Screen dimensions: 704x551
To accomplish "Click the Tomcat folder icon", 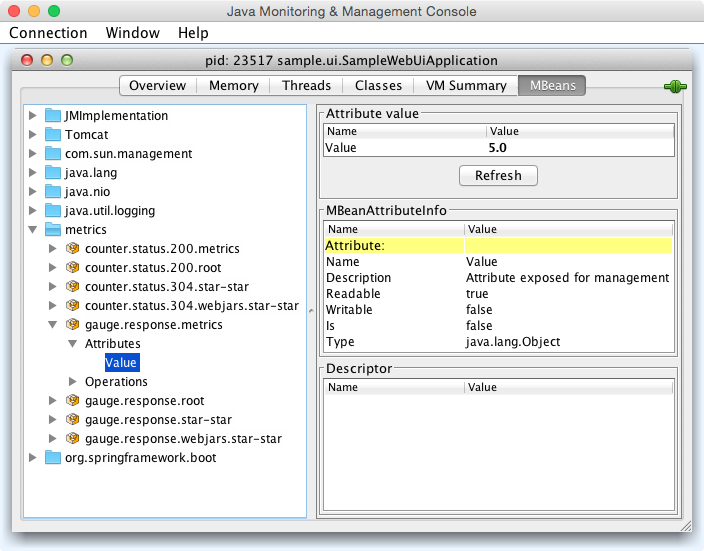I will pos(53,135).
